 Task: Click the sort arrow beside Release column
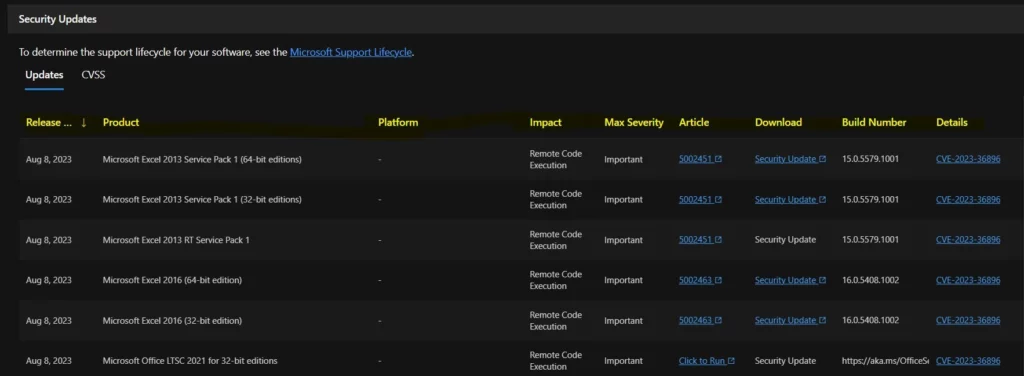coord(84,122)
